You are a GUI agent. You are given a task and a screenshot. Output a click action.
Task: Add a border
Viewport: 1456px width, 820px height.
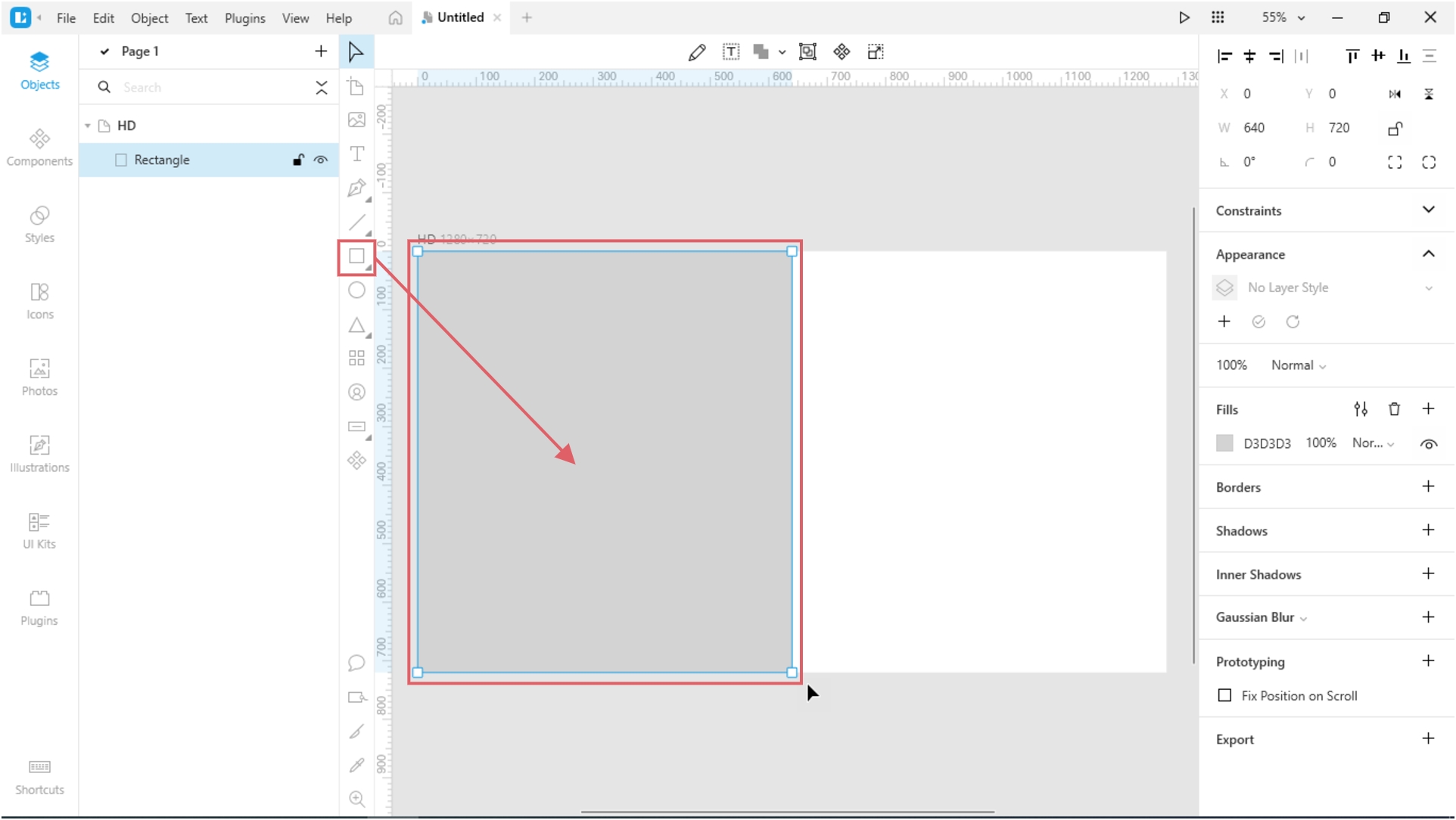[1429, 486]
